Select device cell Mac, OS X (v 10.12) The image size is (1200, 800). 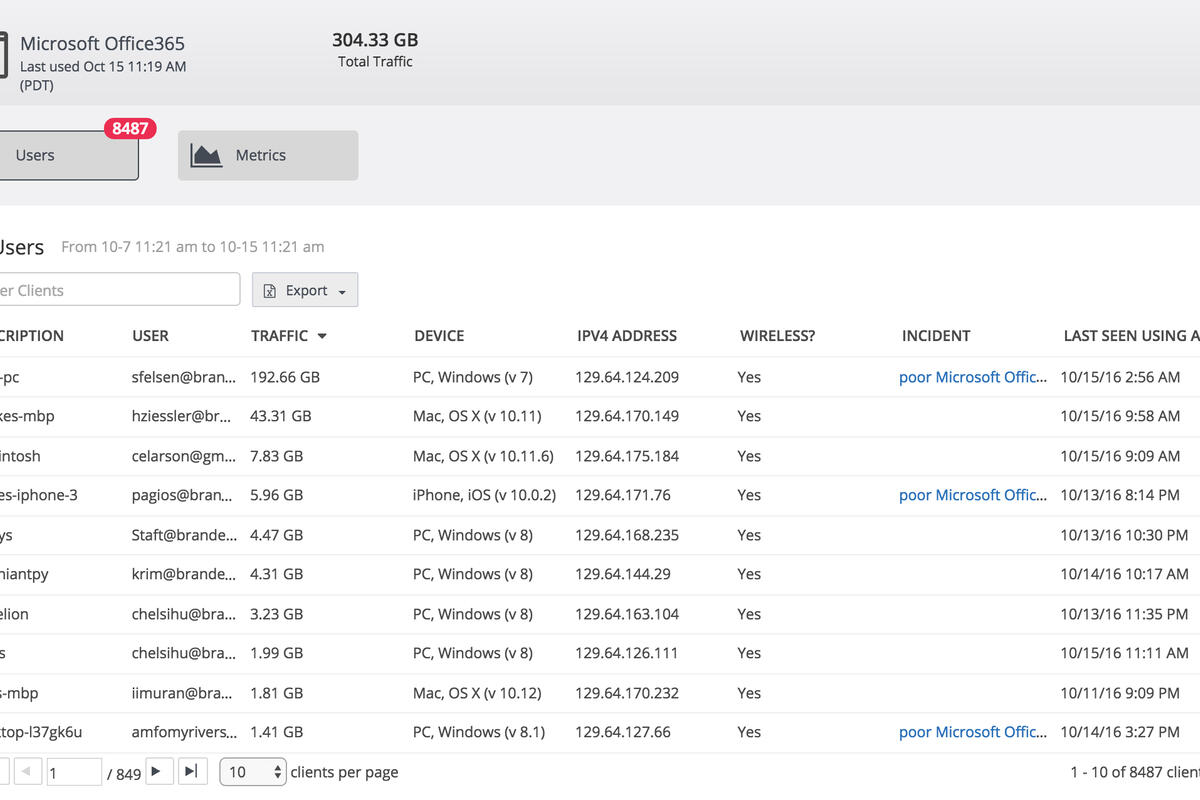pyautogui.click(x=476, y=693)
